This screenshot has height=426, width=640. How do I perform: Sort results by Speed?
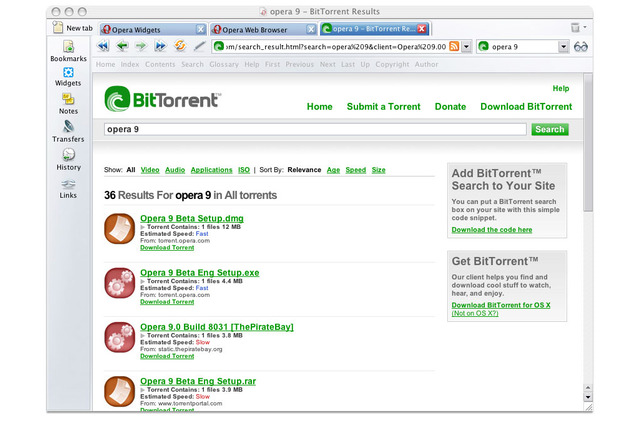pos(356,170)
